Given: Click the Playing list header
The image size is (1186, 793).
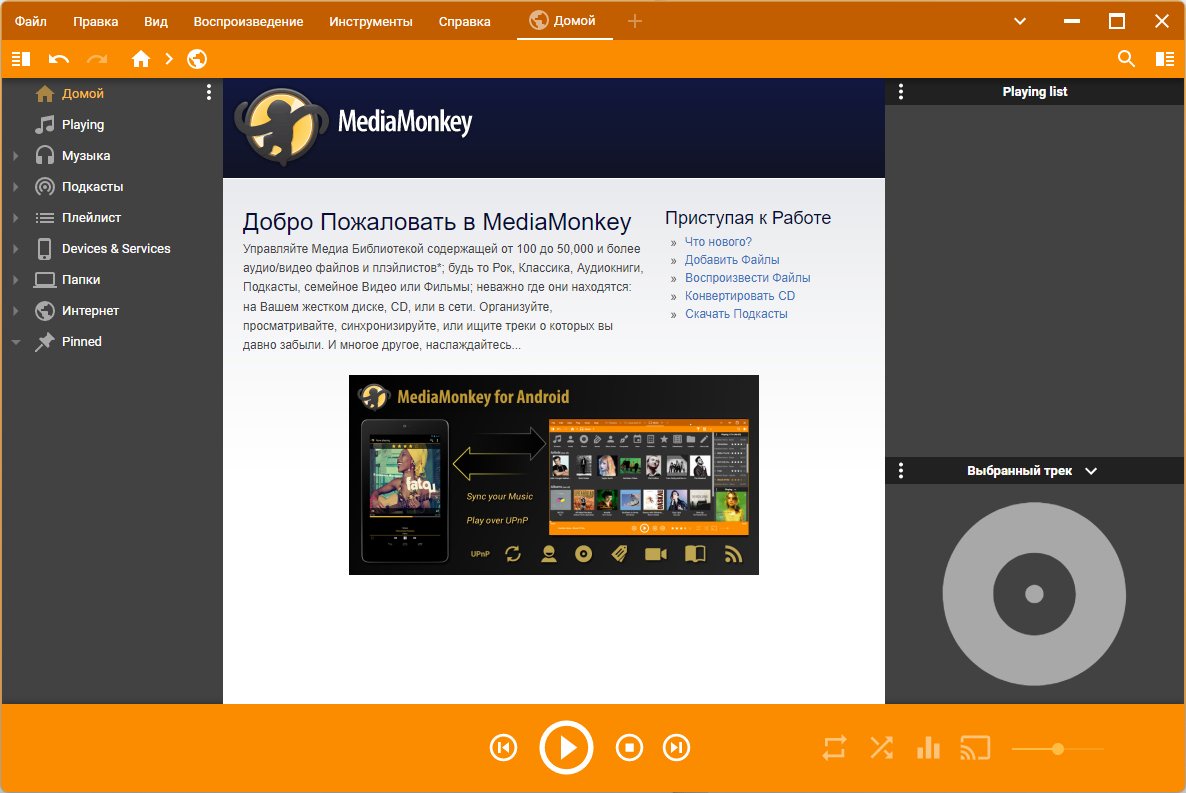Looking at the screenshot, I should (1035, 92).
